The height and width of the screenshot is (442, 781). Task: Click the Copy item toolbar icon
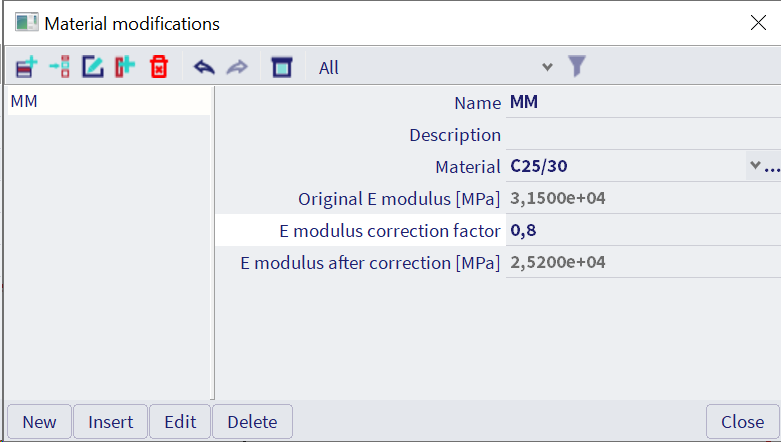click(x=124, y=67)
